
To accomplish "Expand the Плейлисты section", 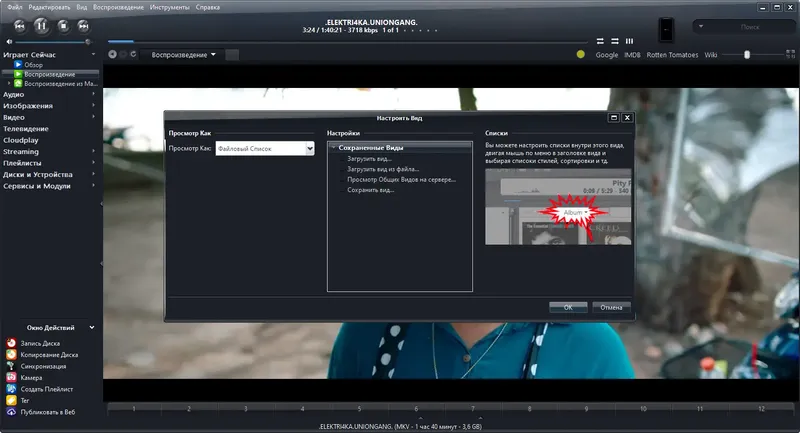I will click(93, 163).
